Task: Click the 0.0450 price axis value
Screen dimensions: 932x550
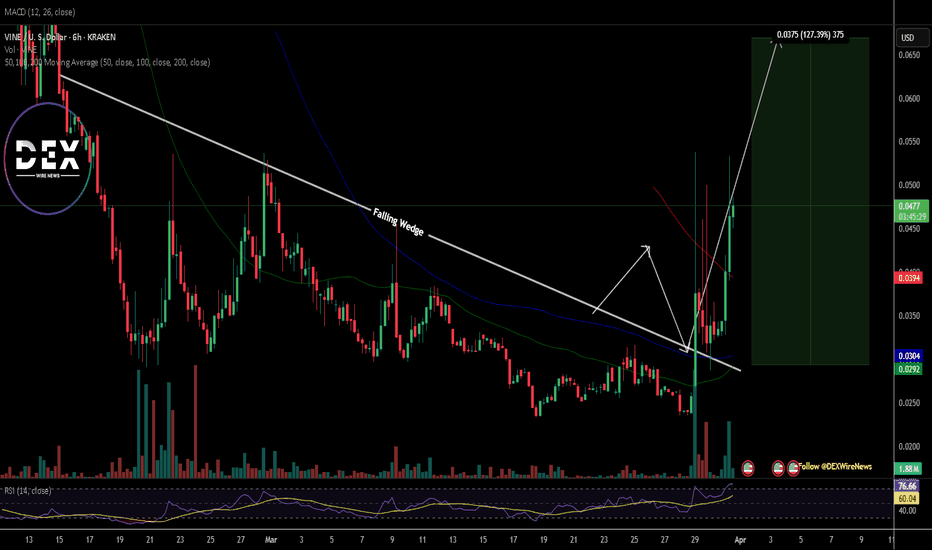Action: [909, 228]
